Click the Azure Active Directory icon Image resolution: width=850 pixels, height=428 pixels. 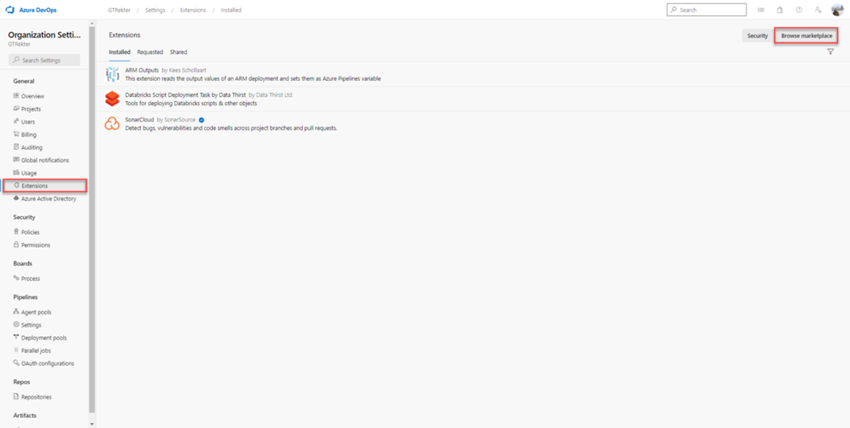click(16, 198)
